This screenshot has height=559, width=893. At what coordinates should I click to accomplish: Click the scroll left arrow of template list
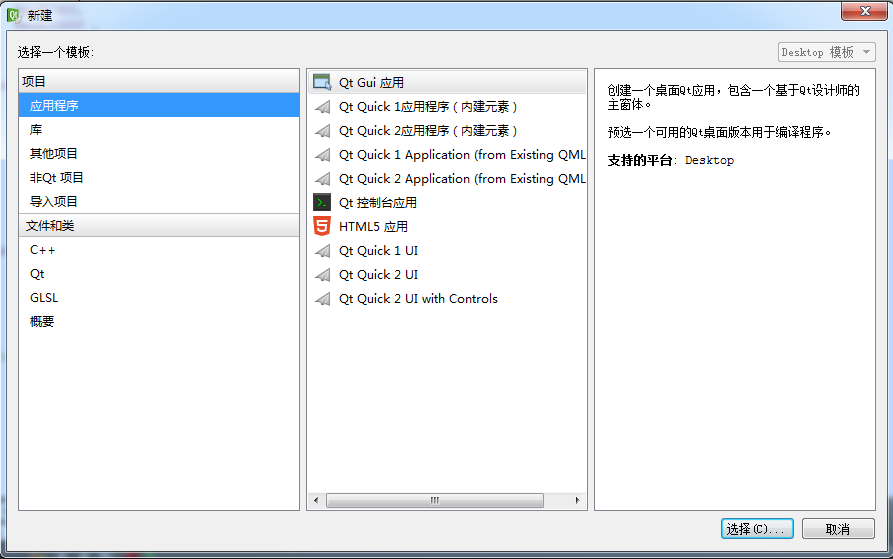pyautogui.click(x=316, y=500)
